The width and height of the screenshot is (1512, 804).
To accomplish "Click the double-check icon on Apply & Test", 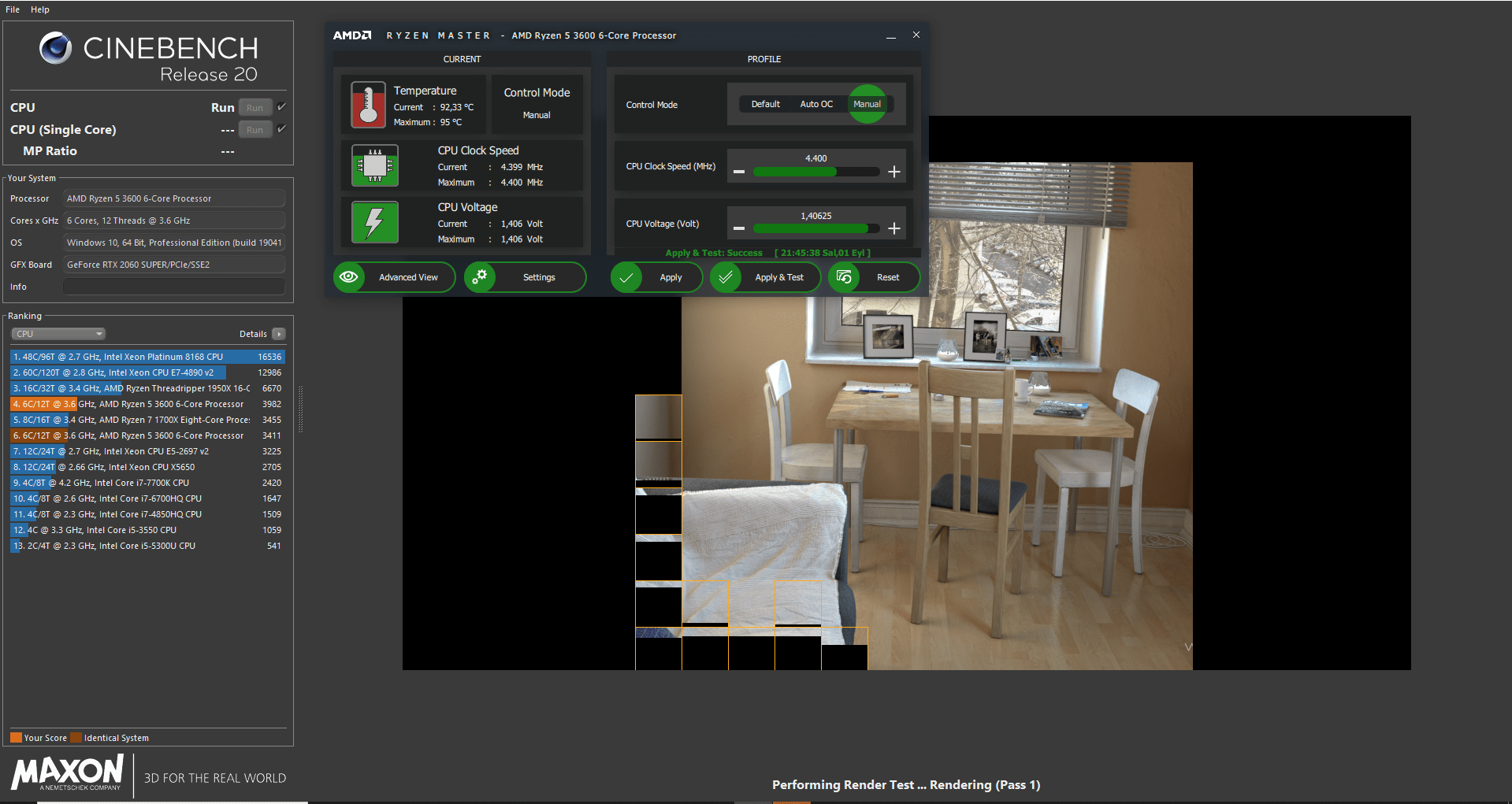I will (x=726, y=277).
